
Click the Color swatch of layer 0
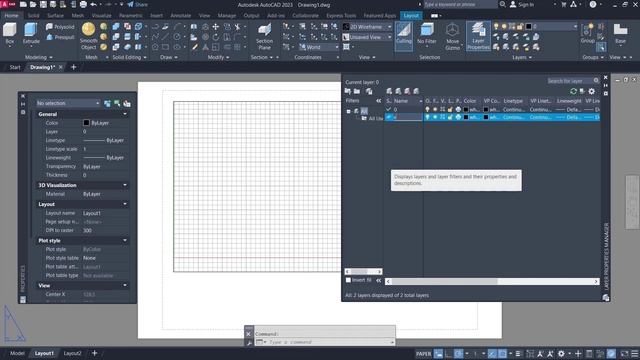point(466,109)
